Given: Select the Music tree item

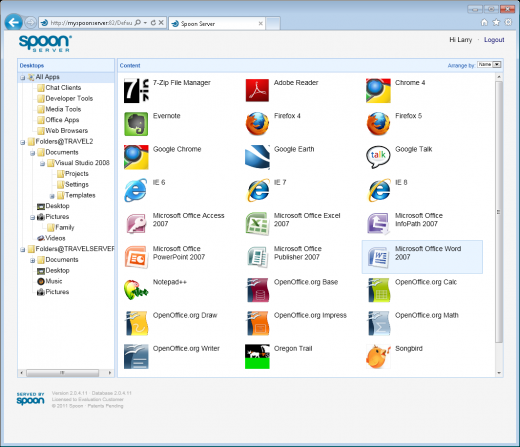Looking at the screenshot, I should tap(50, 281).
